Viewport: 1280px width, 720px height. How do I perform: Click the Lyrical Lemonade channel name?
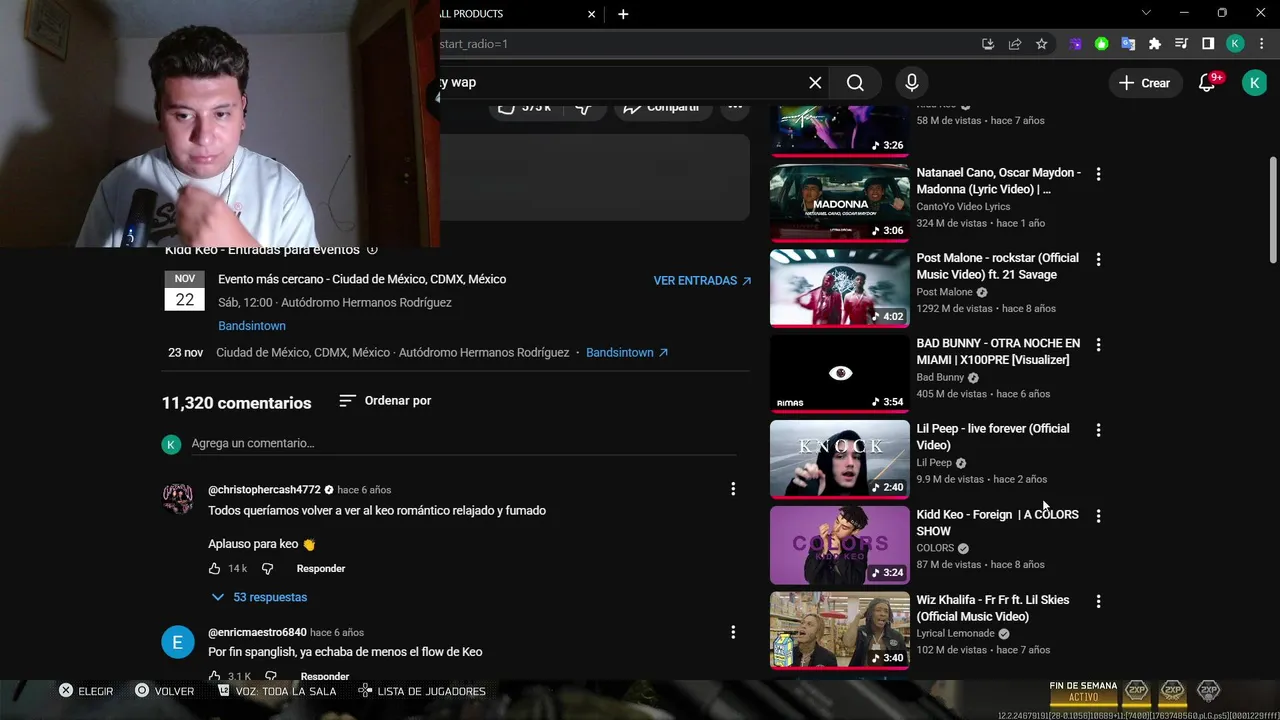click(955, 634)
